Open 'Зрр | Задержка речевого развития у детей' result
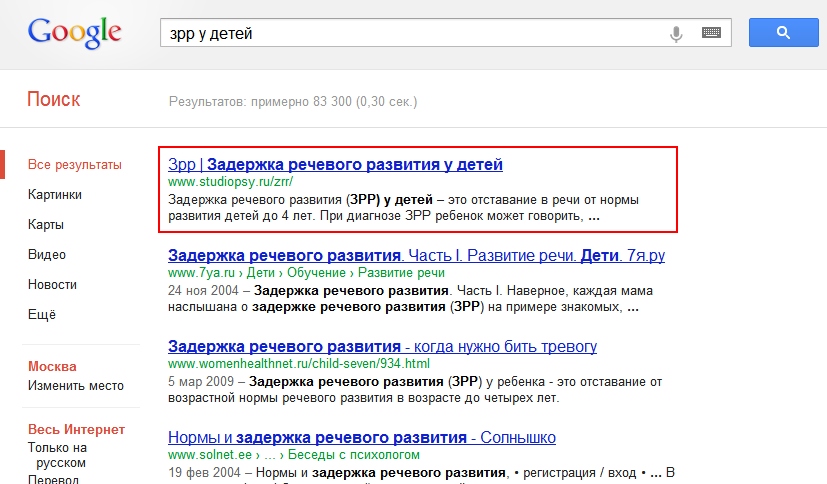827x484 pixels. click(x=335, y=164)
